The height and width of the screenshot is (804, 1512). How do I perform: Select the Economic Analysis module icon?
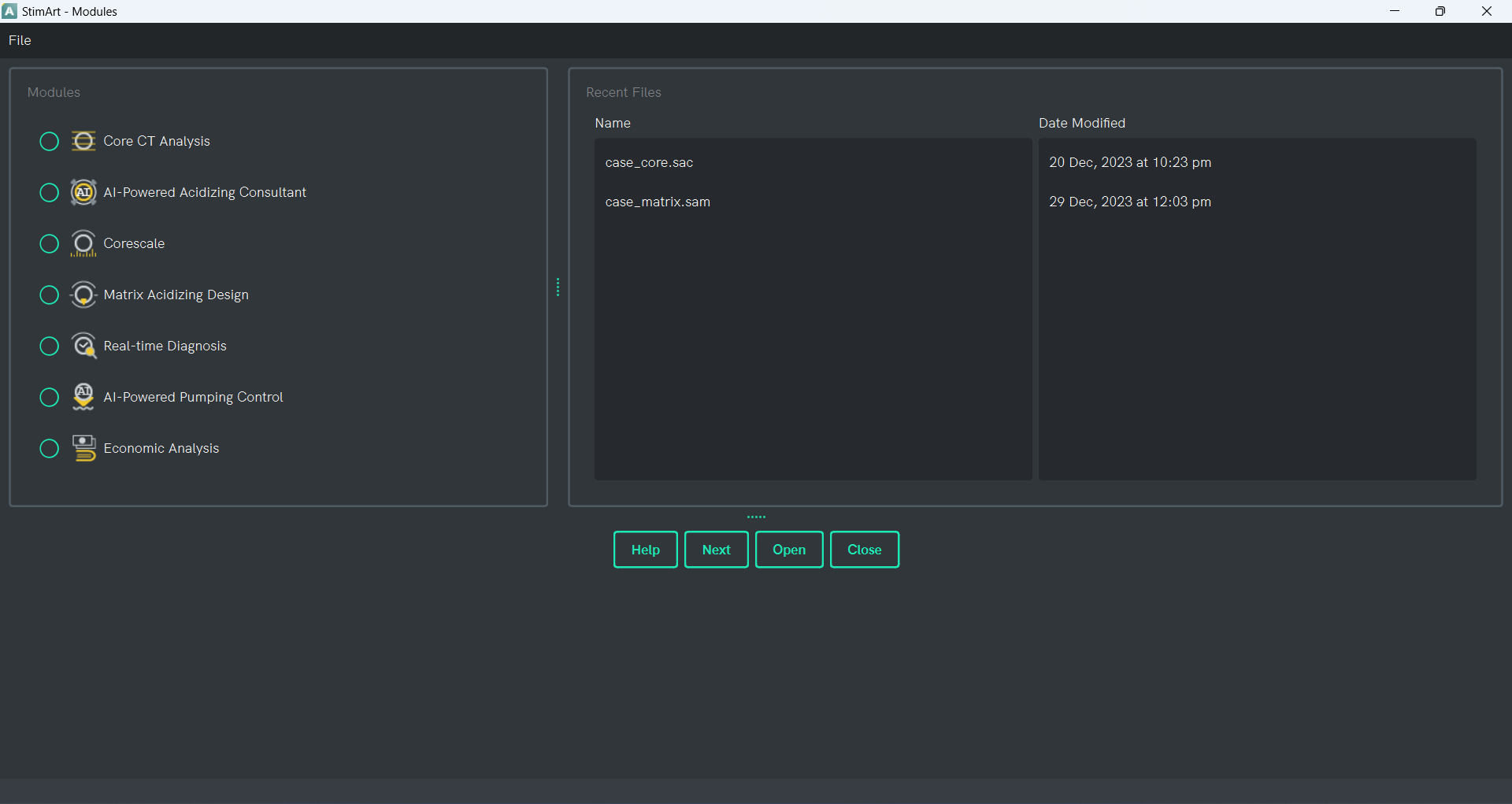pos(83,448)
